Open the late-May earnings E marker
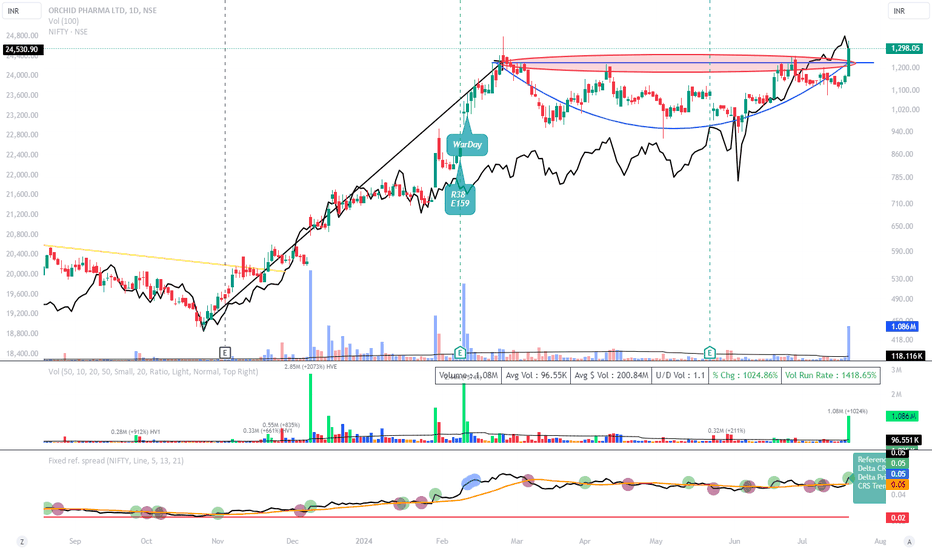Image resolution: width=932 pixels, height=550 pixels. 710,353
